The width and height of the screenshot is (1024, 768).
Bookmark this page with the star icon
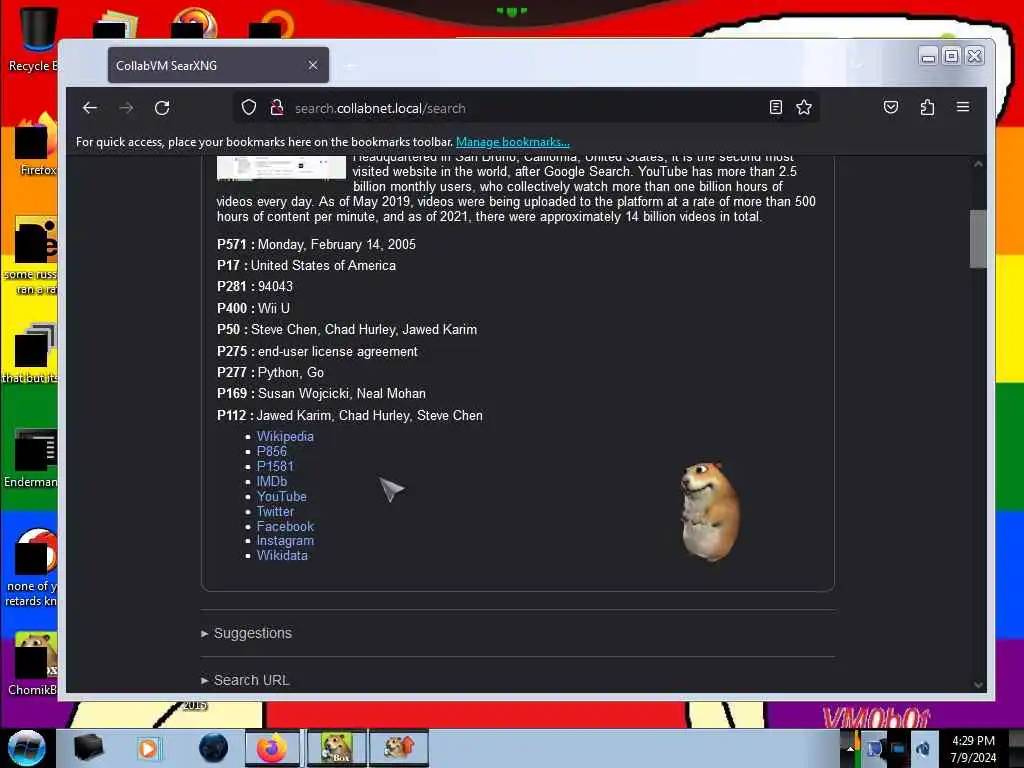804,108
